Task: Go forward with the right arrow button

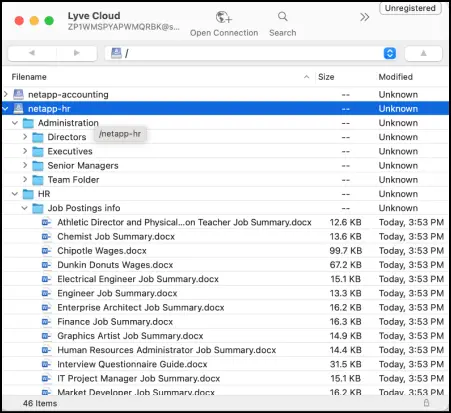Action: coord(77,53)
